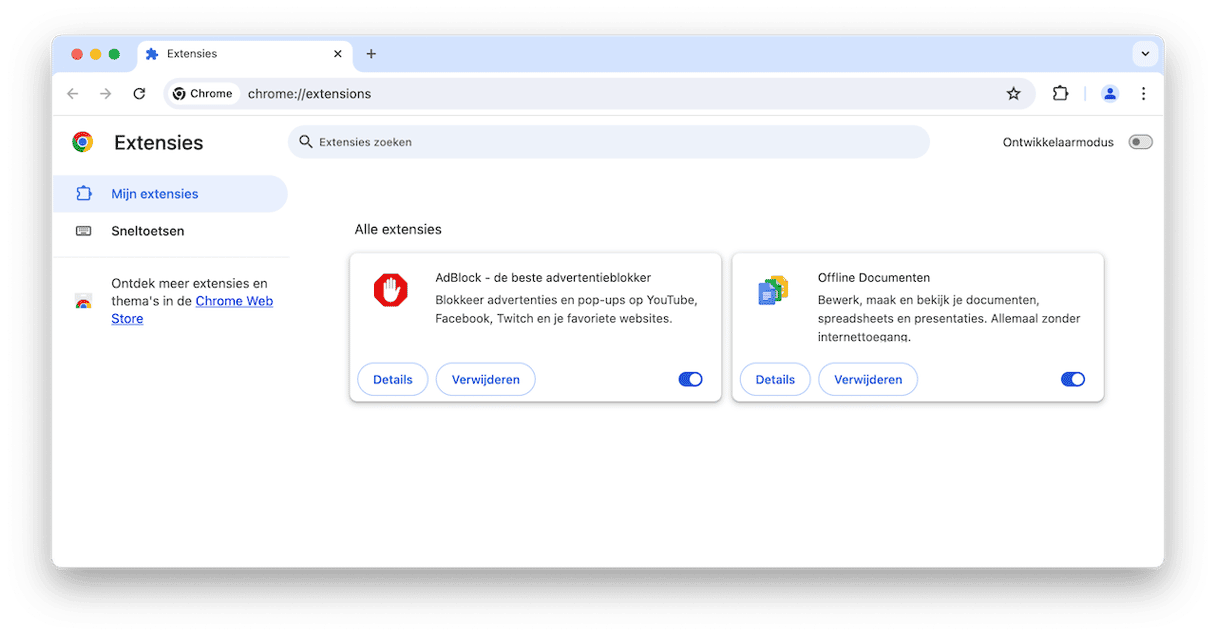The width and height of the screenshot is (1216, 636).
Task: Open the extensions puzzle icon in toolbar
Action: coord(1060,94)
